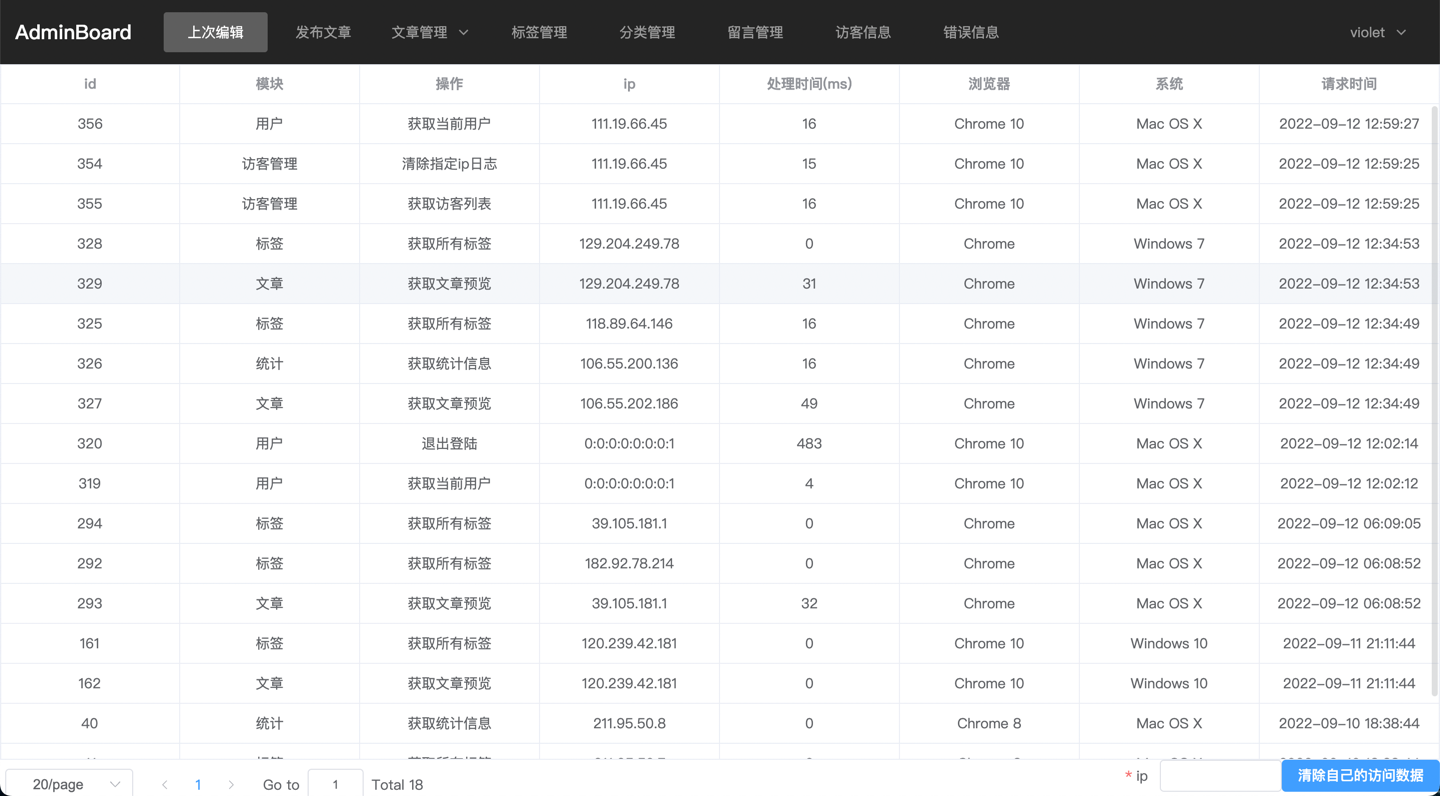Select page number 1
The image size is (1440, 796).
[198, 785]
